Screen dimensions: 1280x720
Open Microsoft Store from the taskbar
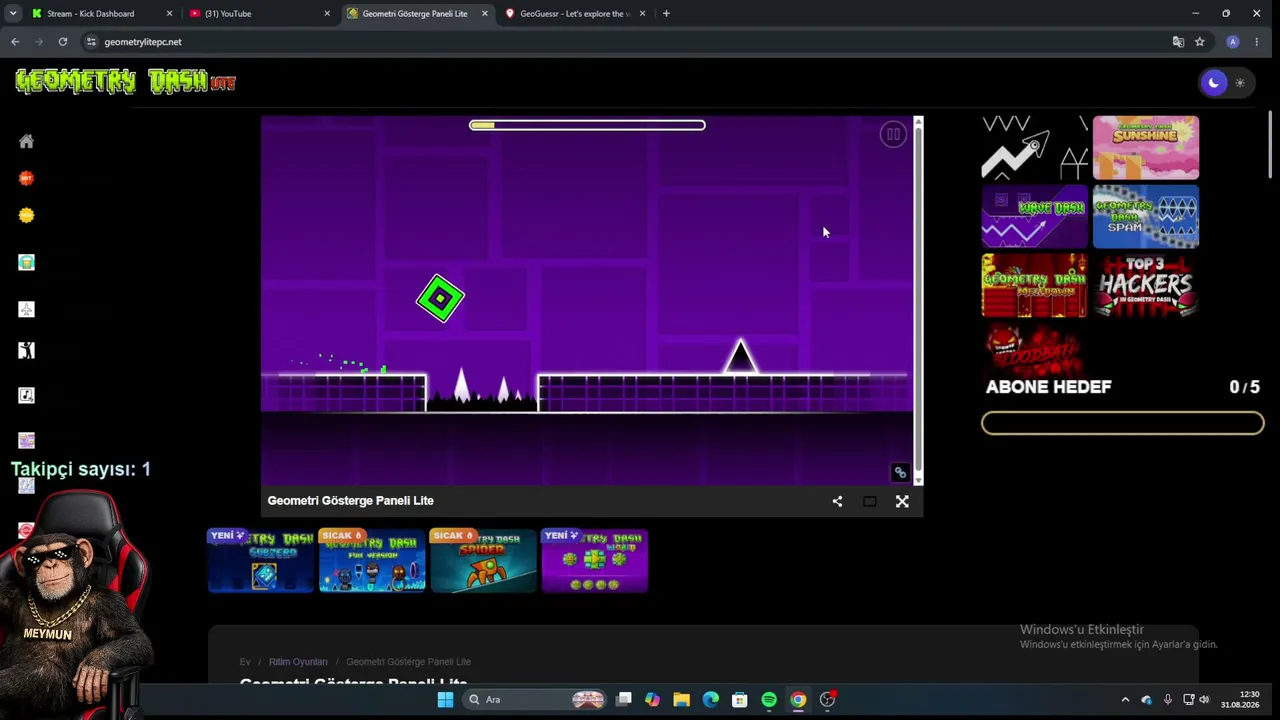coord(739,700)
